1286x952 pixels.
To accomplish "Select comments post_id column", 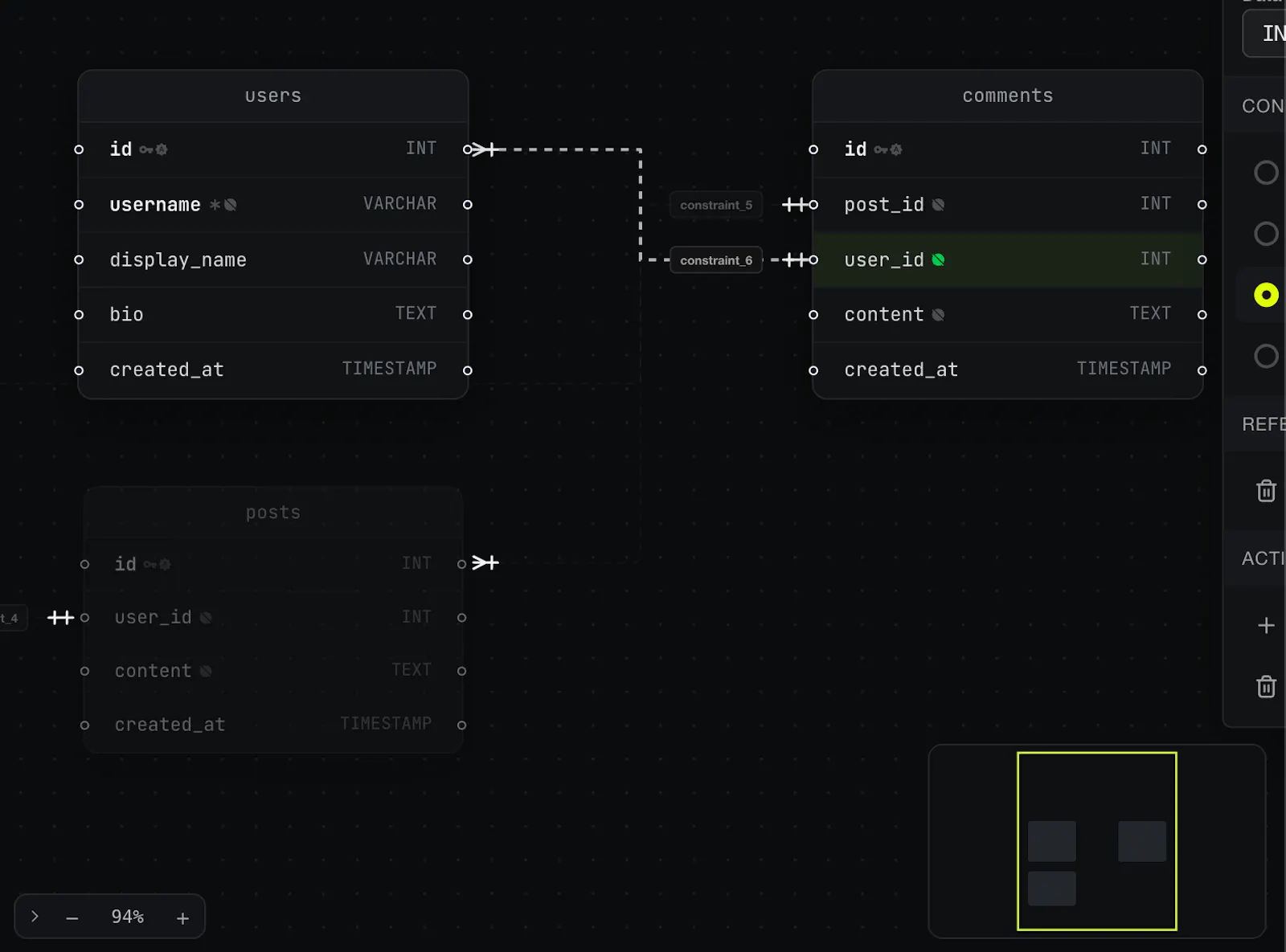I will coord(1008,204).
